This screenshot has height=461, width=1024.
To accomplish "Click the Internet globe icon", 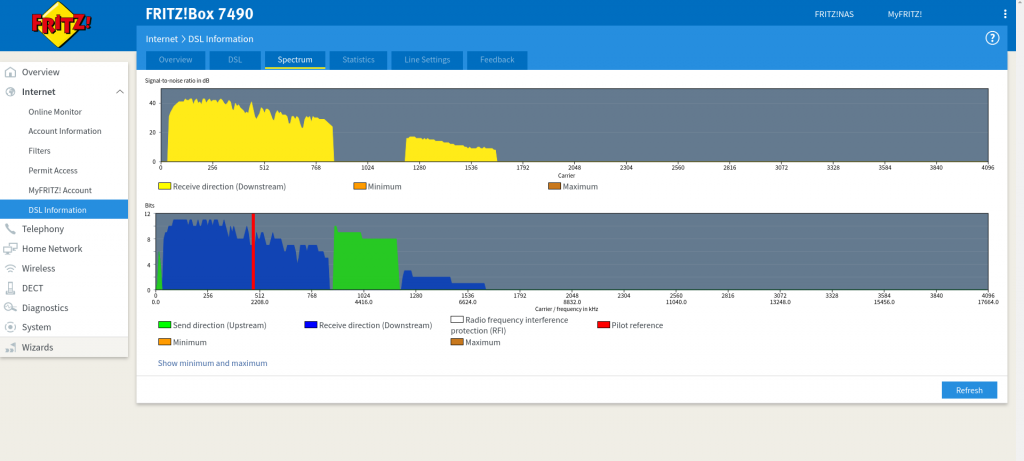I will click(x=10, y=92).
